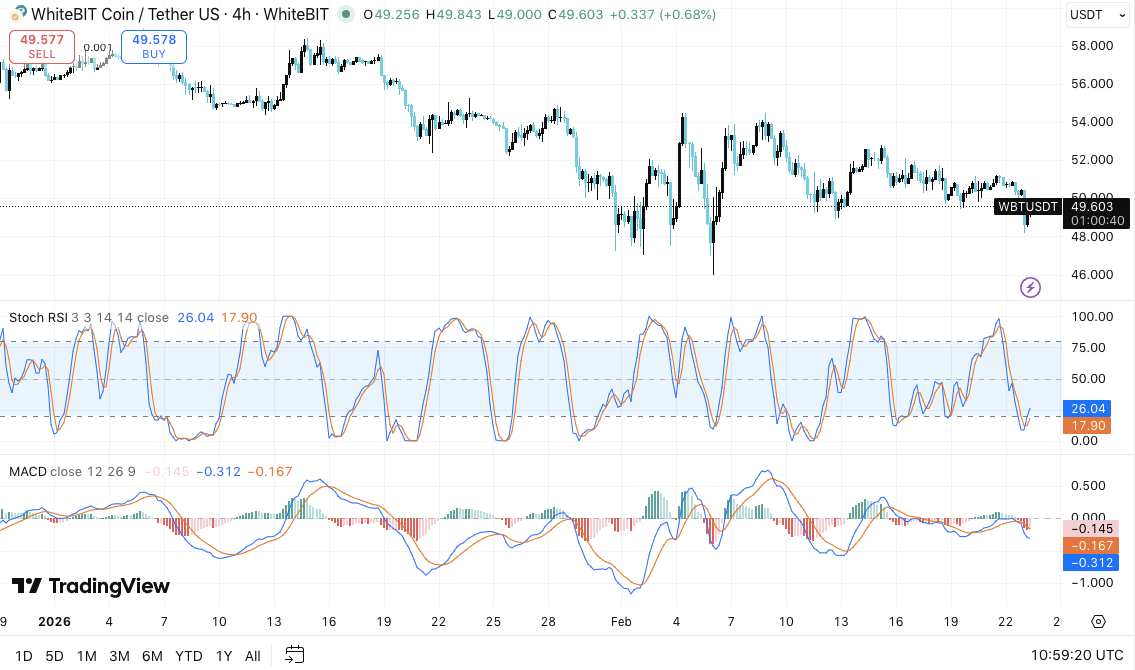Choose the 3M time range
Image resolution: width=1135 pixels, height=670 pixels.
[x=119, y=656]
